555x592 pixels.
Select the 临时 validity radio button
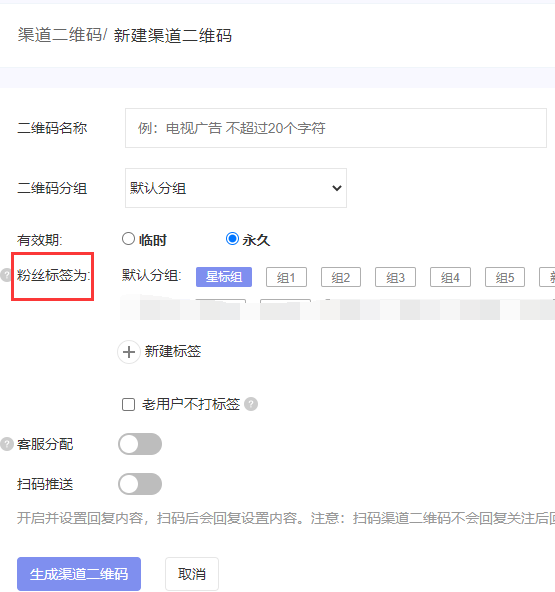(128, 239)
